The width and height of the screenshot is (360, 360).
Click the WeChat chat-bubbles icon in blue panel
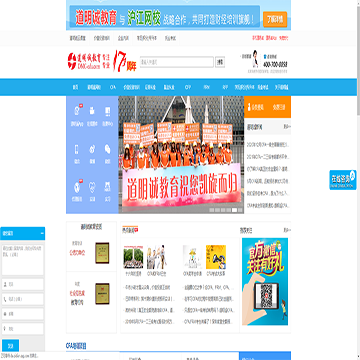(108, 149)
